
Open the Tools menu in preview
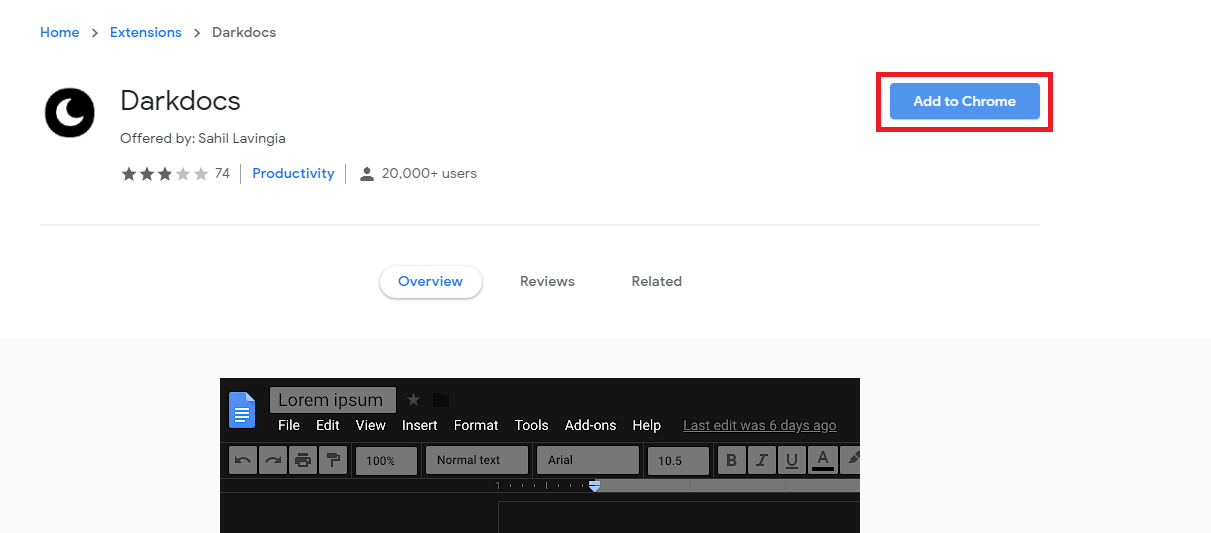click(532, 425)
